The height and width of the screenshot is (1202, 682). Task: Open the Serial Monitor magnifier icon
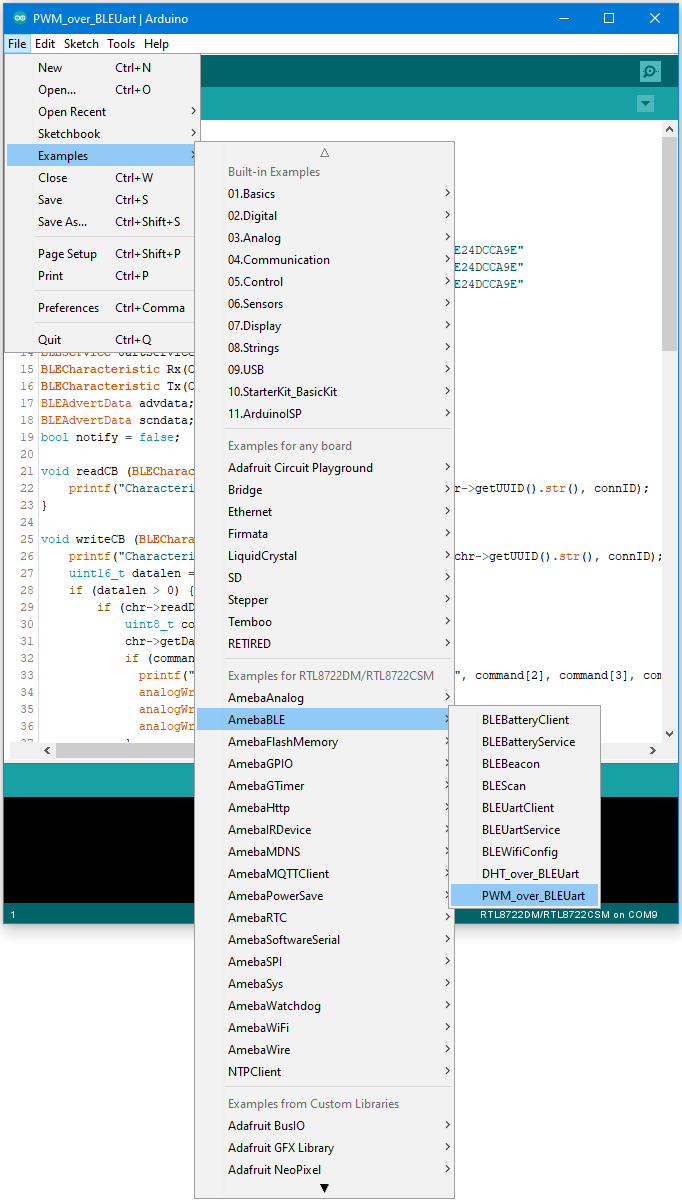point(650,71)
